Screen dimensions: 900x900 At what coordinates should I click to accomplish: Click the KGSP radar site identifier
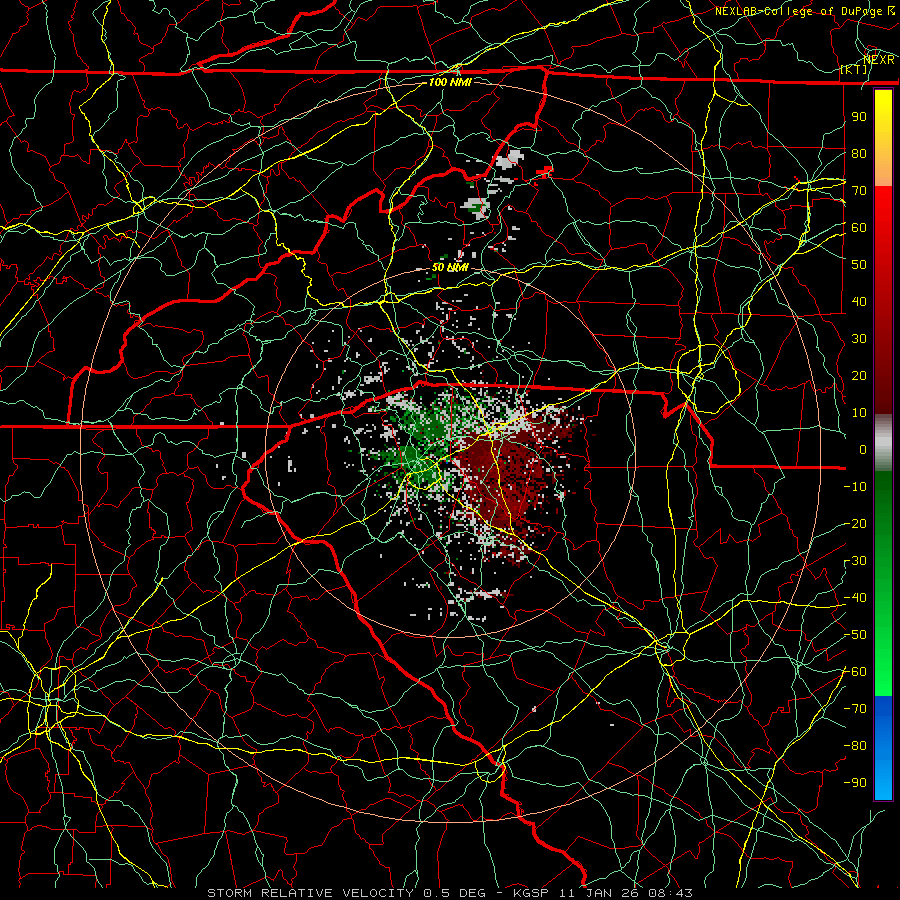click(530, 893)
